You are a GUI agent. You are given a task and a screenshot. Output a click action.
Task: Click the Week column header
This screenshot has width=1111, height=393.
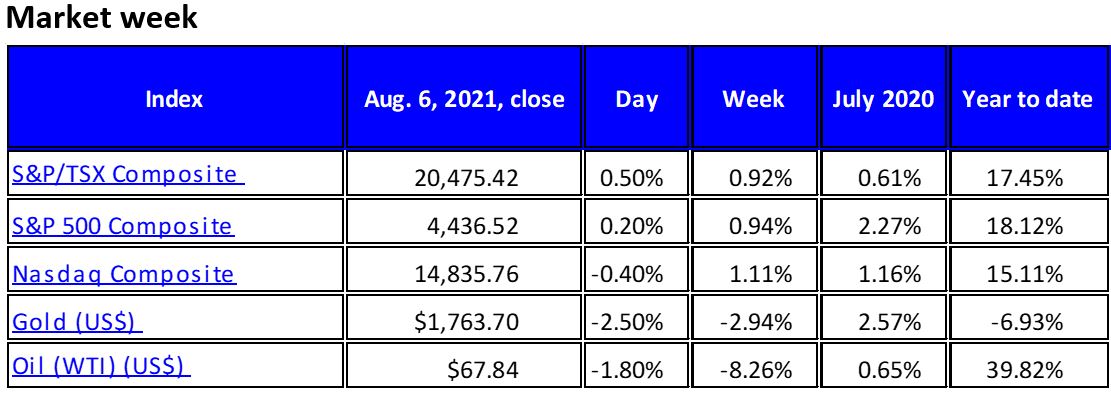coord(753,98)
